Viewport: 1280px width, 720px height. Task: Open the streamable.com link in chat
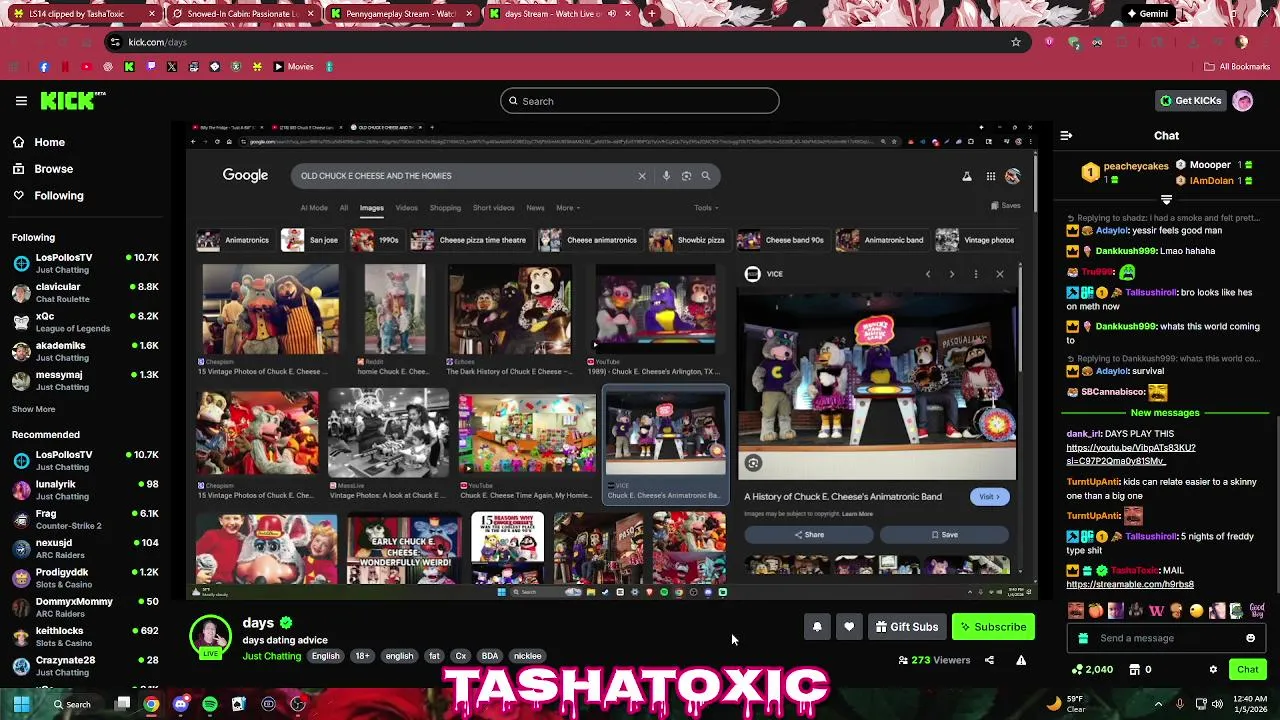[x=1130, y=584]
